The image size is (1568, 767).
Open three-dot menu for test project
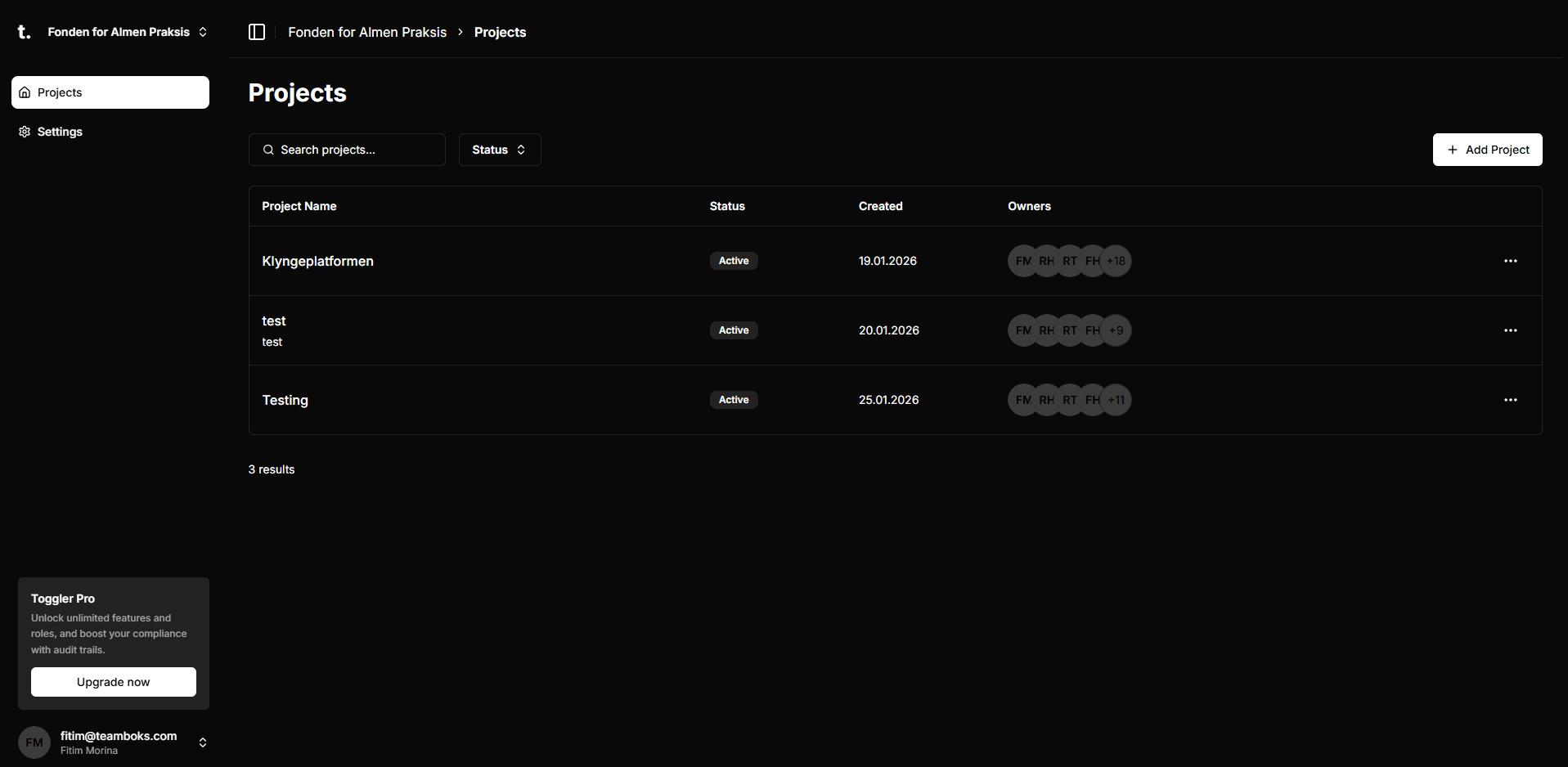[x=1510, y=330]
